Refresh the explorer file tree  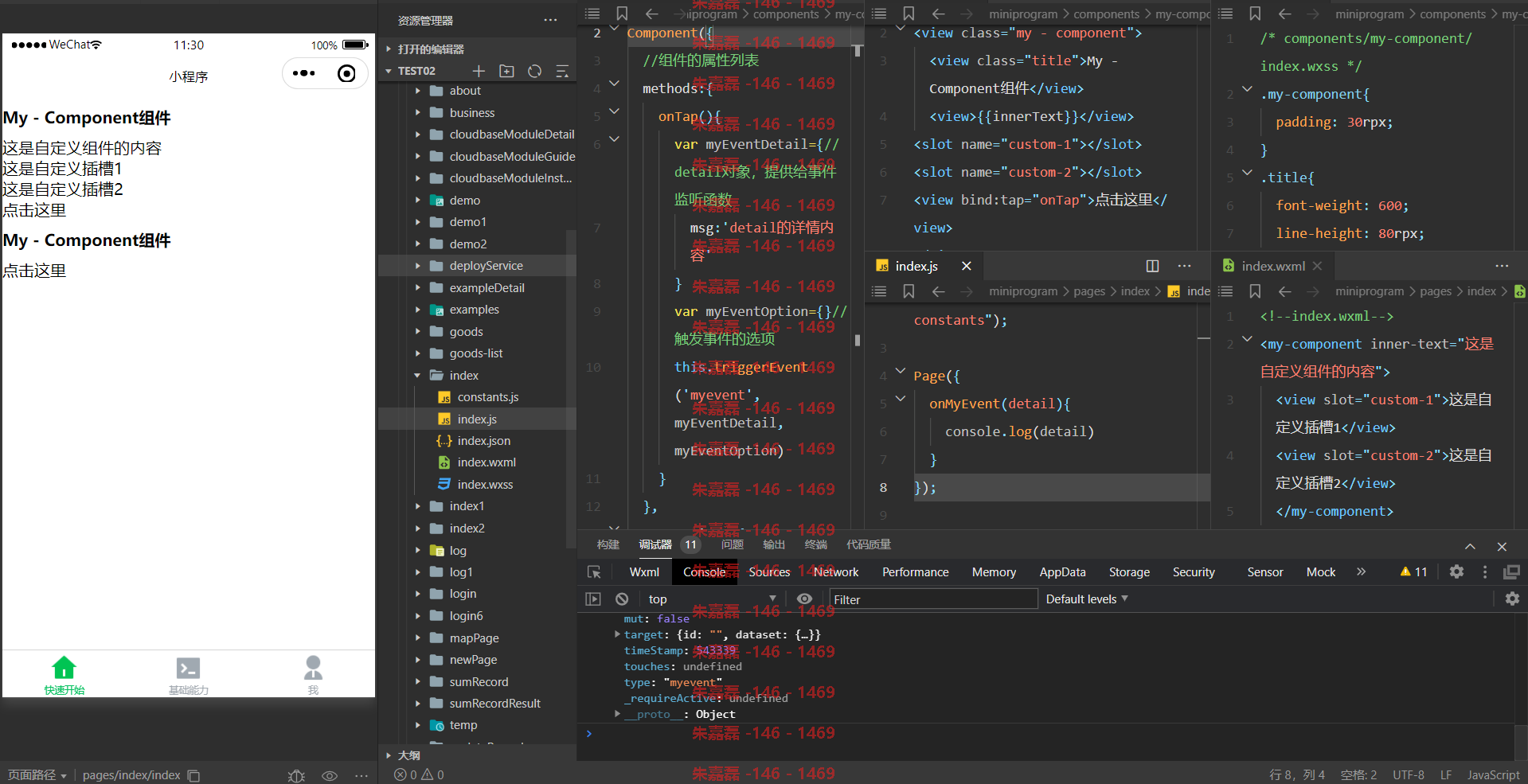[534, 71]
